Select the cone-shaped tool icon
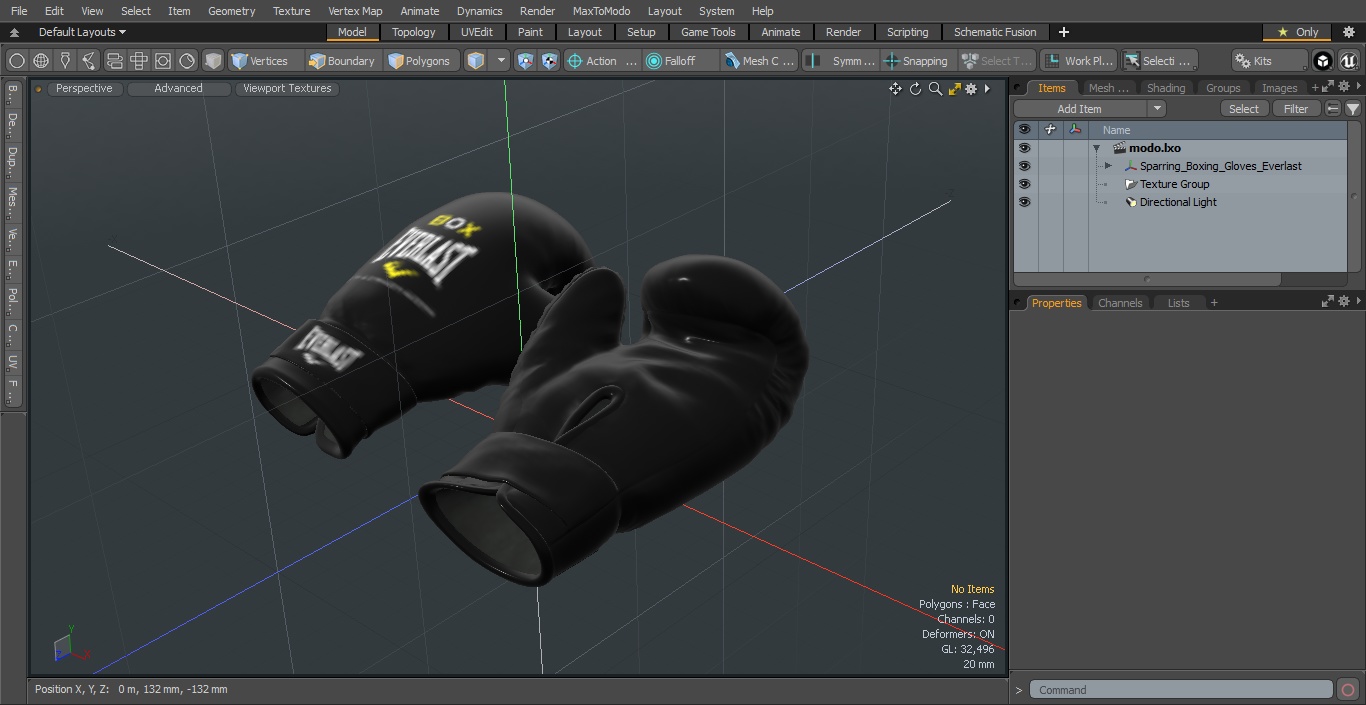Viewport: 1366px width, 705px height. (x=89, y=61)
